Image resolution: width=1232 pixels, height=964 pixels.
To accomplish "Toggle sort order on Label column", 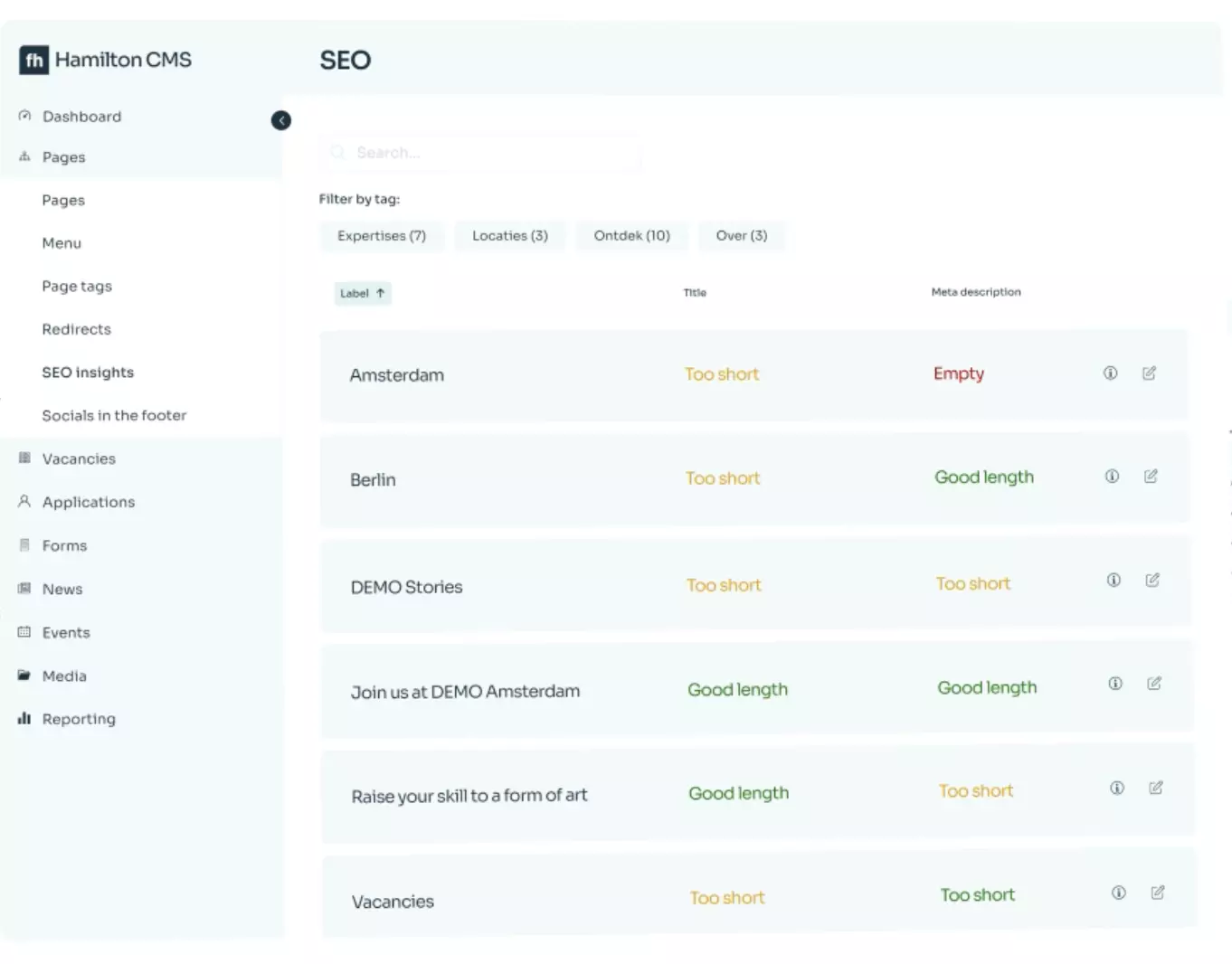I will [x=362, y=293].
